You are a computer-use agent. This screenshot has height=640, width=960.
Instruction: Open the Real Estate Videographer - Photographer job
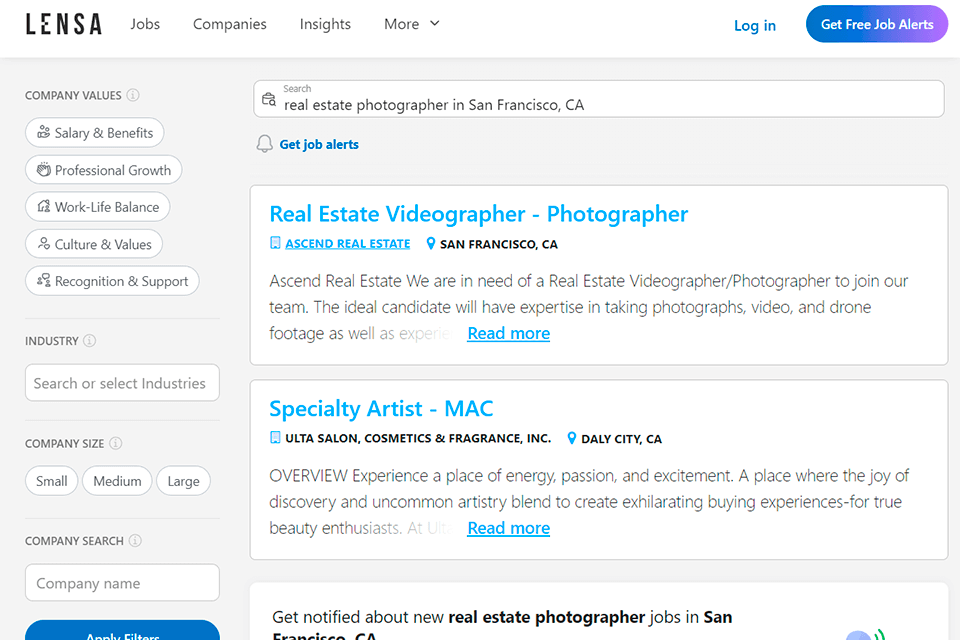[x=479, y=214]
